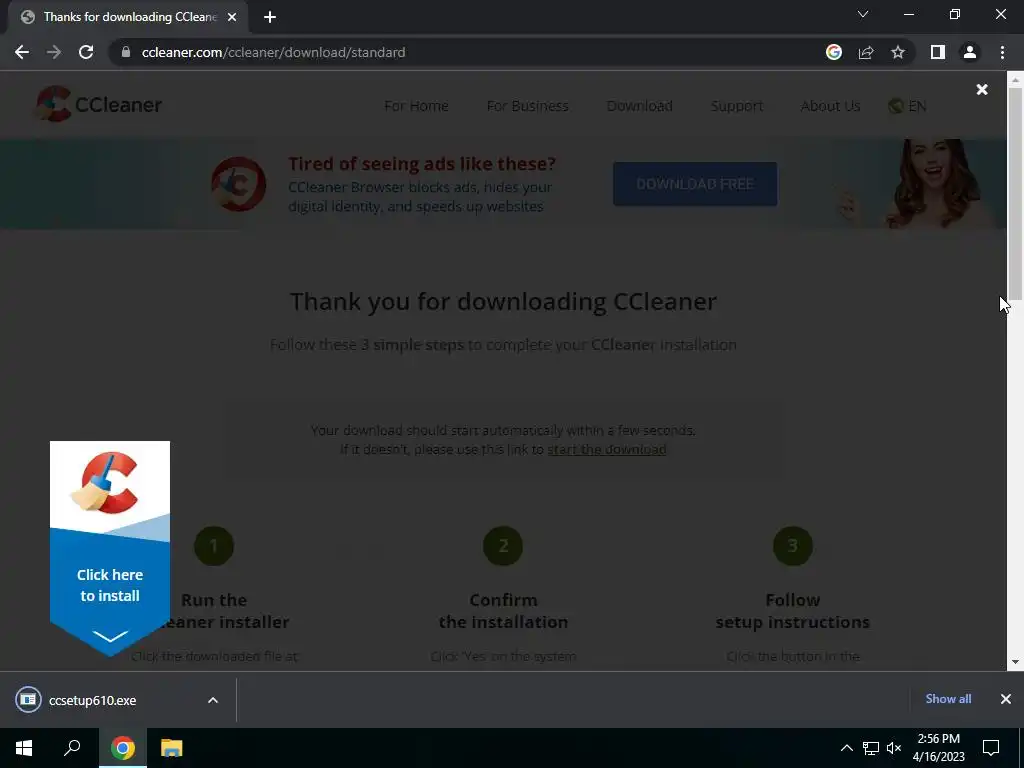Click the scrollbar up arrow
This screenshot has height=768, width=1024.
coord(1015,80)
